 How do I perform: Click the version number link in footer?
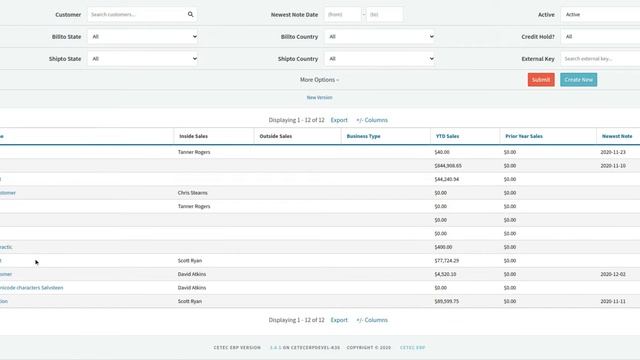pyautogui.click(x=276, y=348)
